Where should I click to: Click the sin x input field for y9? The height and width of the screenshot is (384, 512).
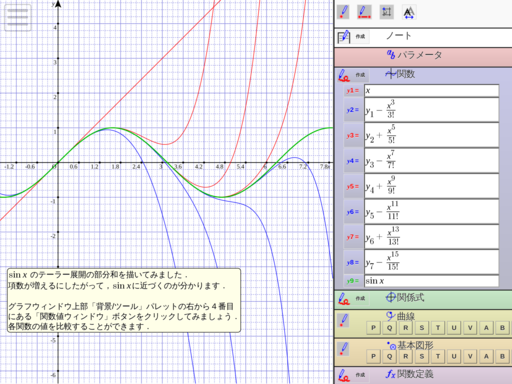pos(432,281)
